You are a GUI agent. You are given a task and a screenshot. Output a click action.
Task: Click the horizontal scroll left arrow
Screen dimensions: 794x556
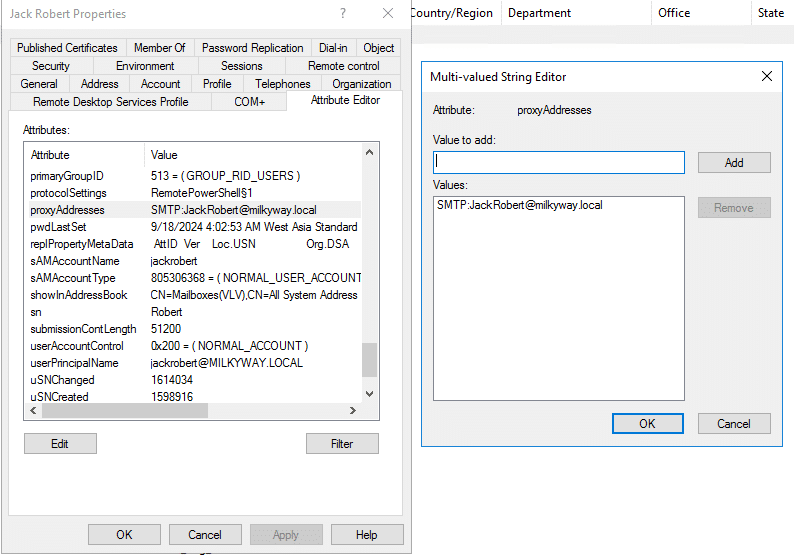pyautogui.click(x=33, y=411)
